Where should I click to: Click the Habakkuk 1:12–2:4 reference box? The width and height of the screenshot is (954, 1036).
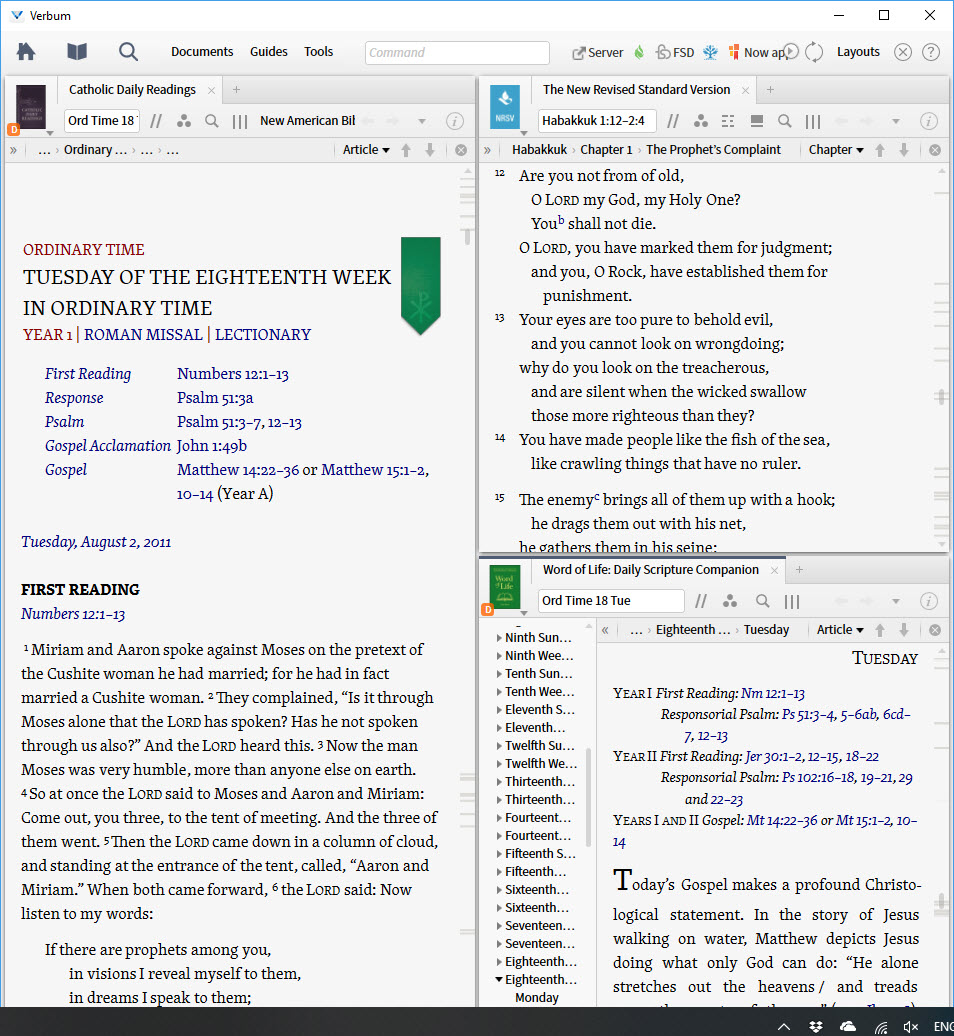click(597, 121)
